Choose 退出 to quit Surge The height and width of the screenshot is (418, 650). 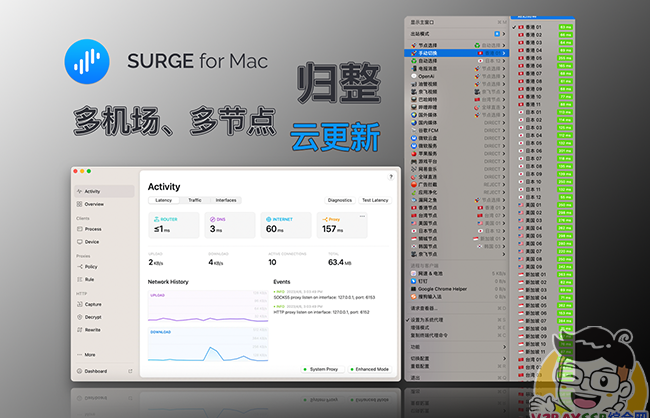click(x=457, y=378)
